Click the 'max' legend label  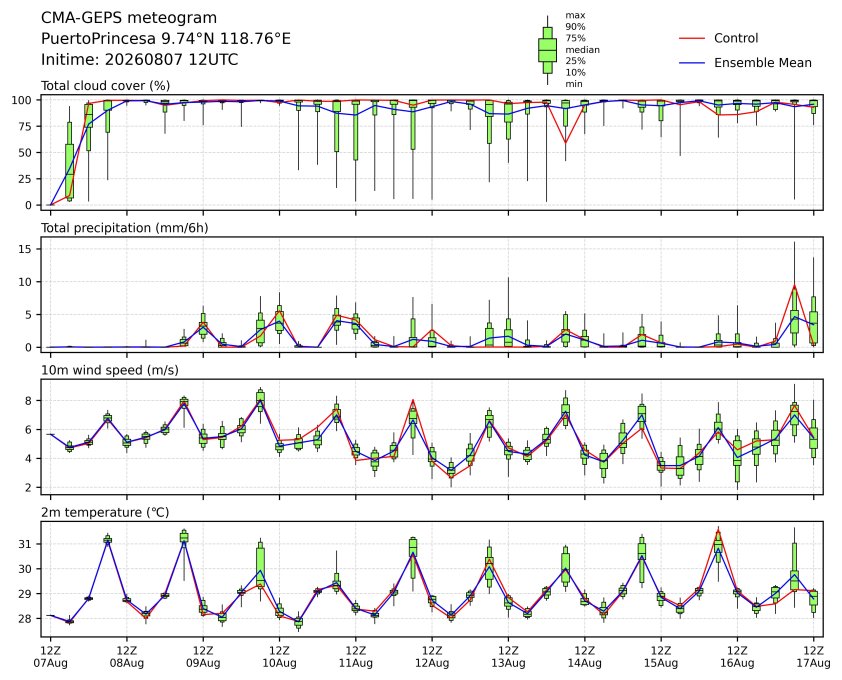(x=575, y=16)
